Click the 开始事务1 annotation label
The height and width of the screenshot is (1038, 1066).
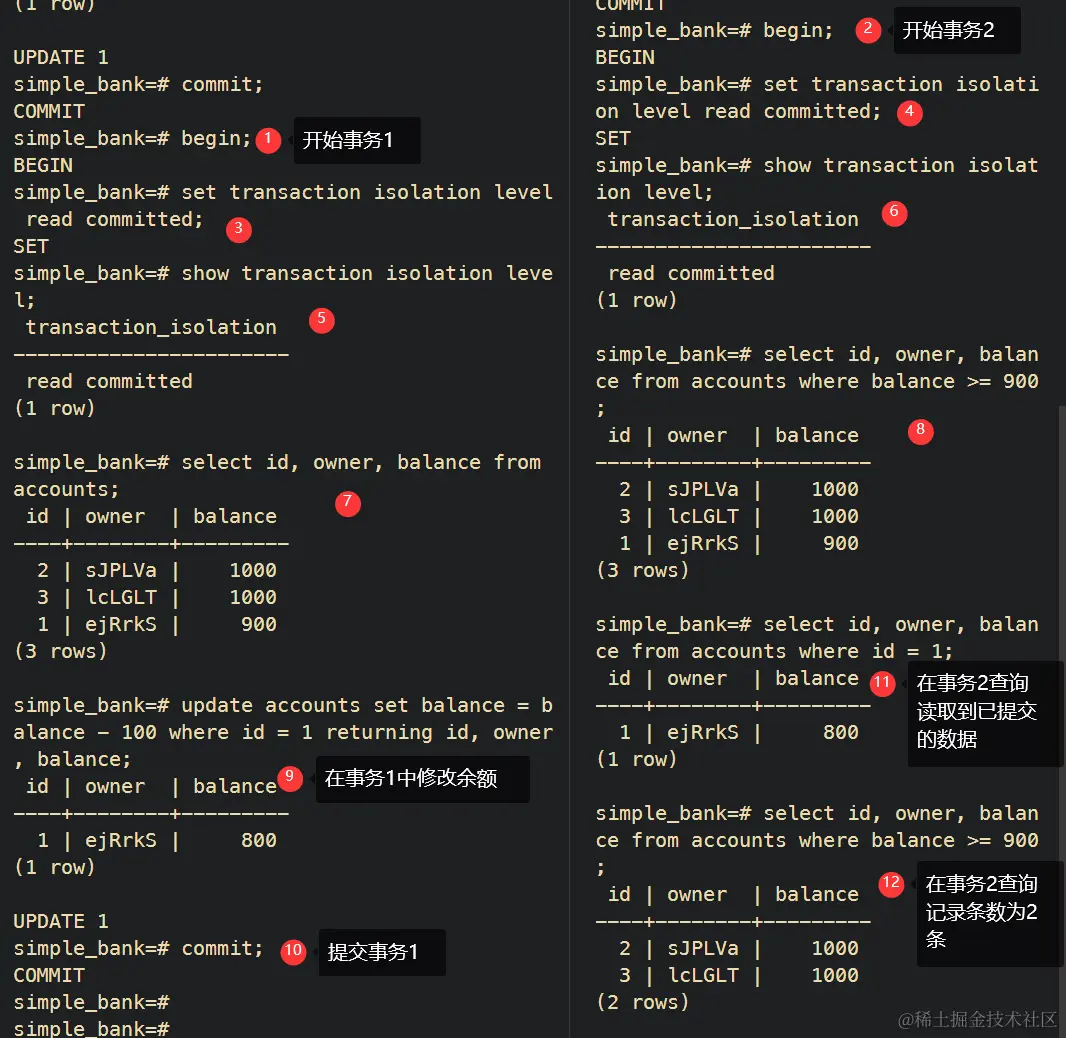point(357,140)
